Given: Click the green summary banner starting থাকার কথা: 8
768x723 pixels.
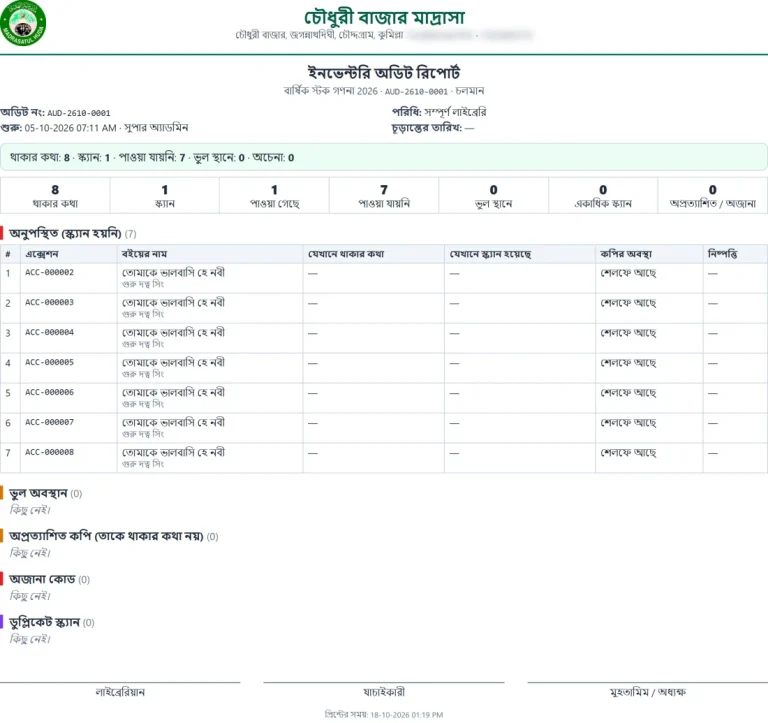Looking at the screenshot, I should (384, 157).
